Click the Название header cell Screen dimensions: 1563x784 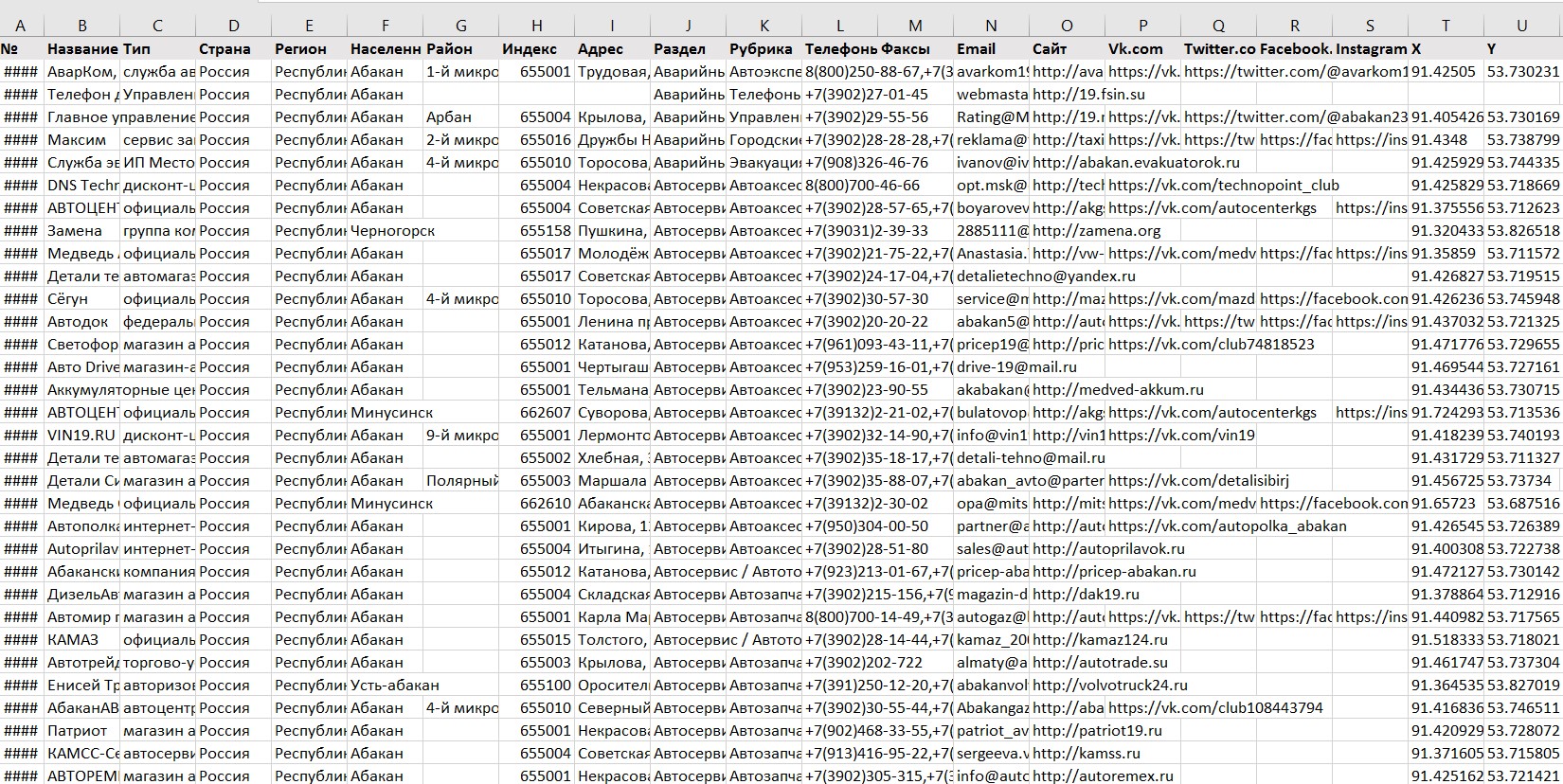[x=81, y=49]
